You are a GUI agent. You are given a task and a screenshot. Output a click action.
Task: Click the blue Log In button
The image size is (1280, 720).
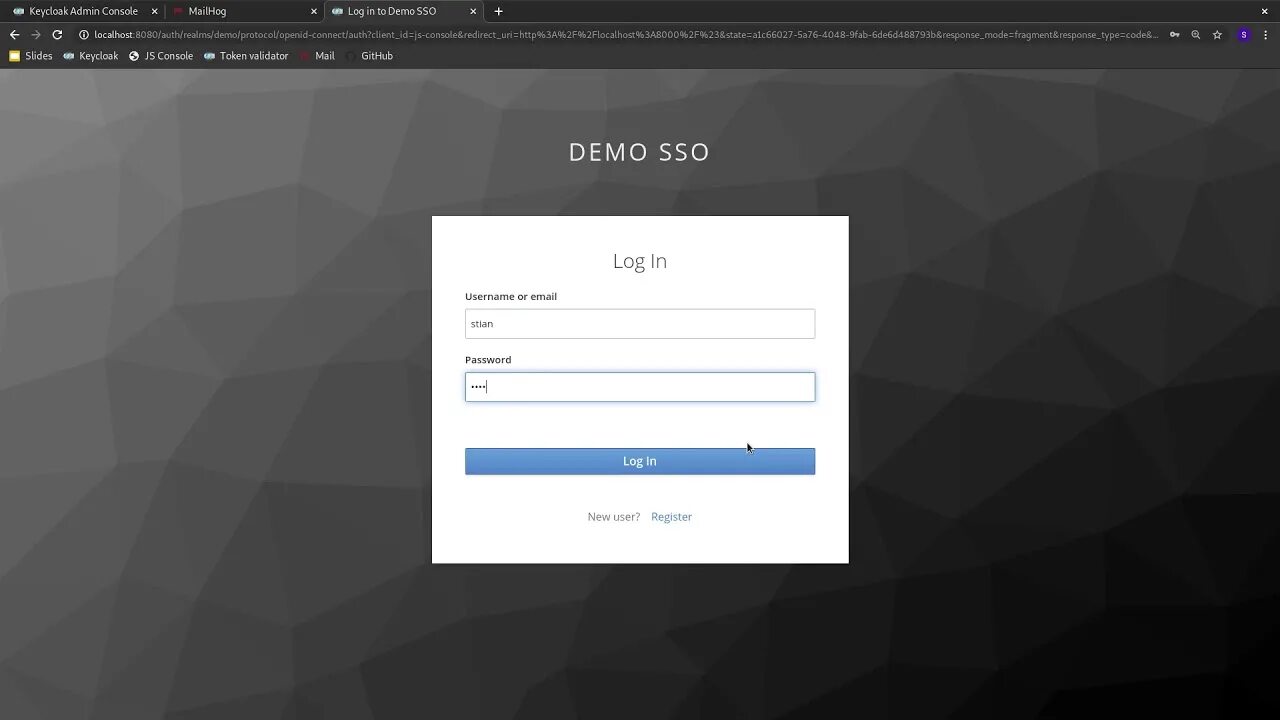coord(640,461)
